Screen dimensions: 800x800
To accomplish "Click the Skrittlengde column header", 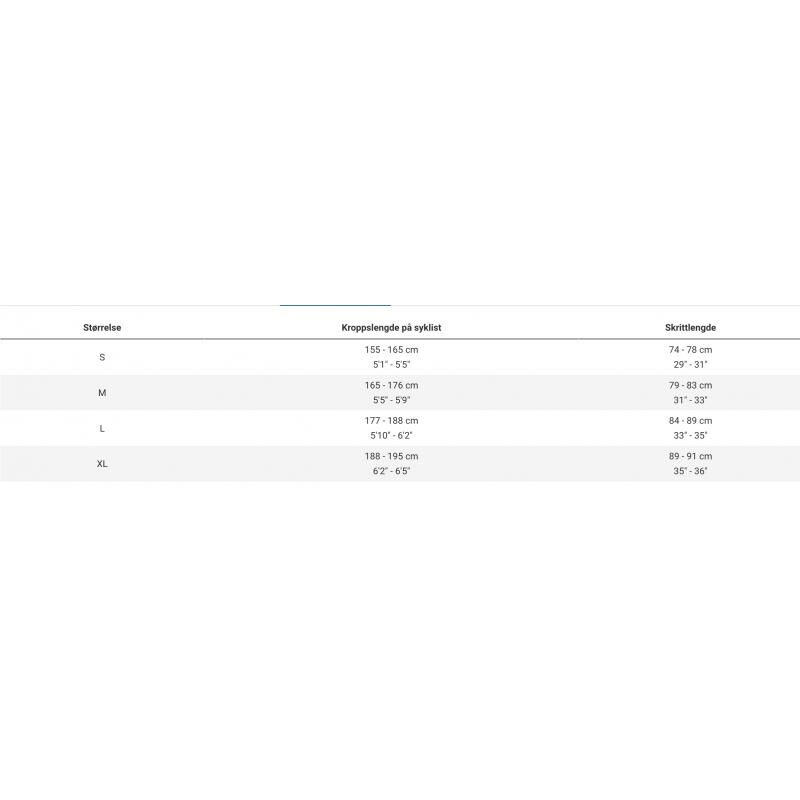I will 690,328.
